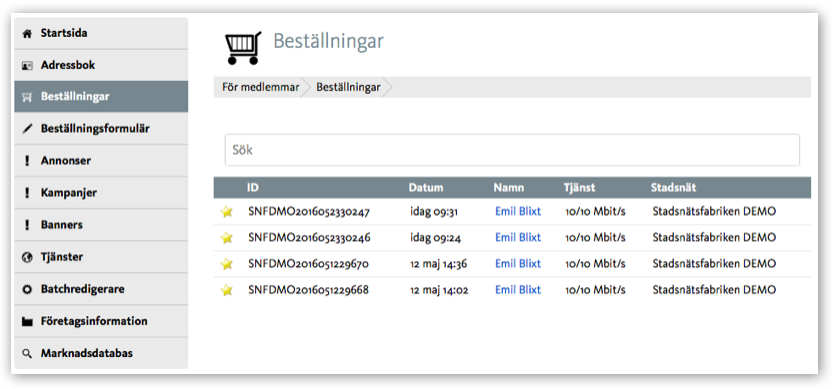Screen dimensions: 838x389
Task: Click the Tjänst column header
Action: pyautogui.click(x=579, y=188)
